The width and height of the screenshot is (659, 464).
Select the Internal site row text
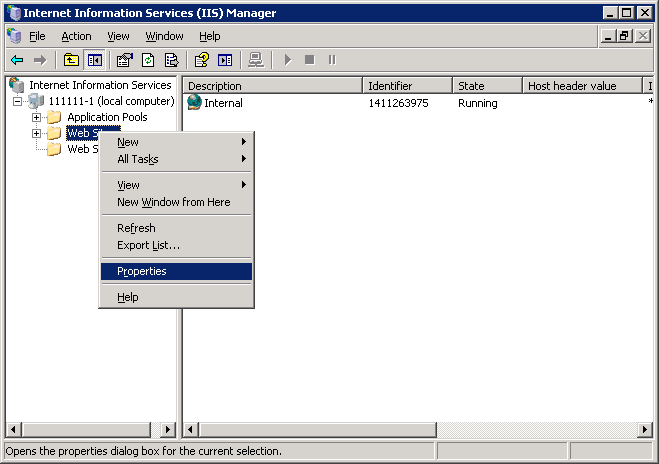coord(223,103)
